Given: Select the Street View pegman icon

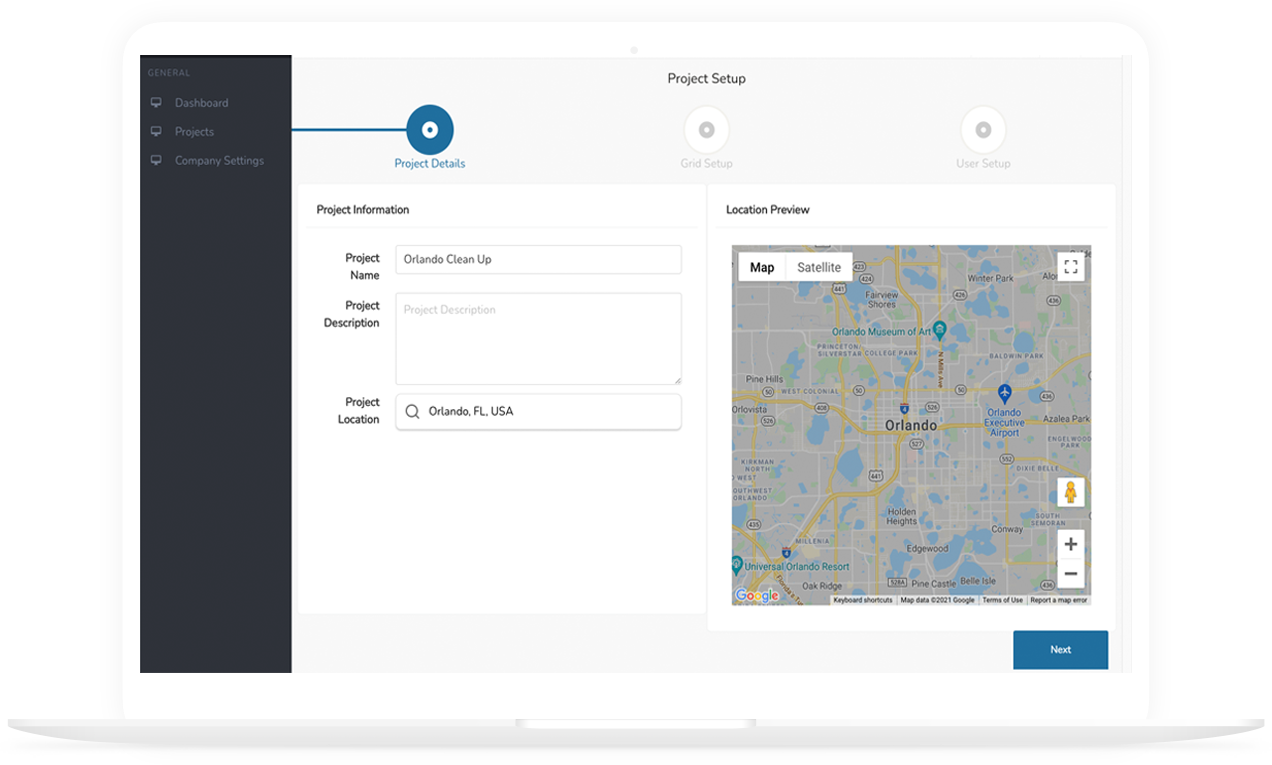Looking at the screenshot, I should click(x=1070, y=492).
